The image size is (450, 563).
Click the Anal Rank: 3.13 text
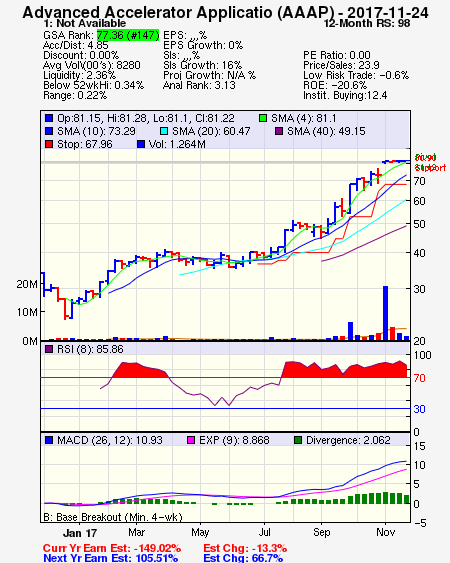pyautogui.click(x=199, y=85)
